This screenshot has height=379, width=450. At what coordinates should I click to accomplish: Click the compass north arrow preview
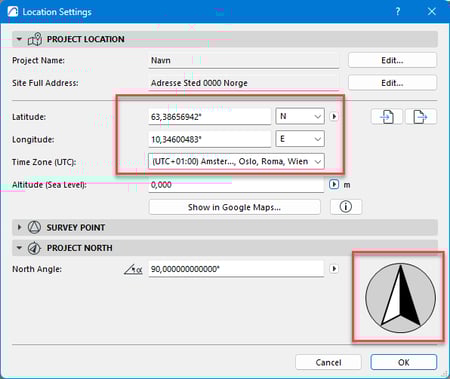coord(400,298)
